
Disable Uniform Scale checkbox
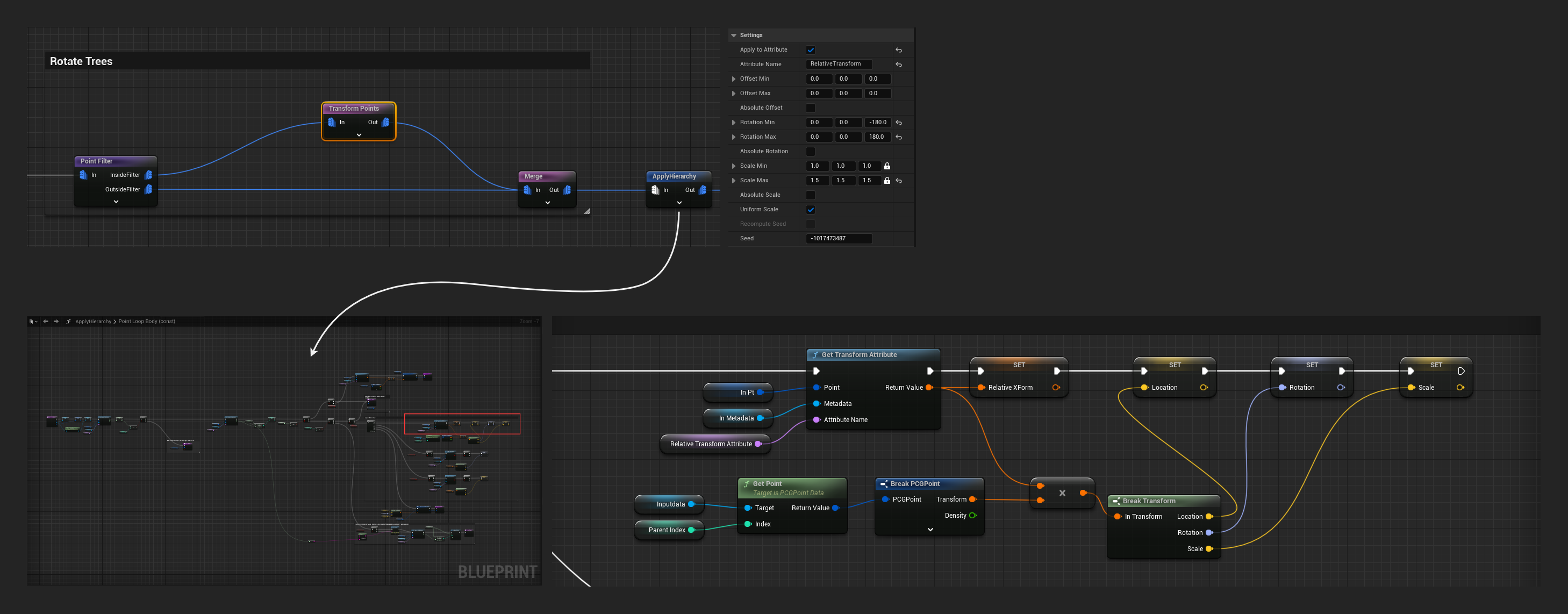click(810, 210)
